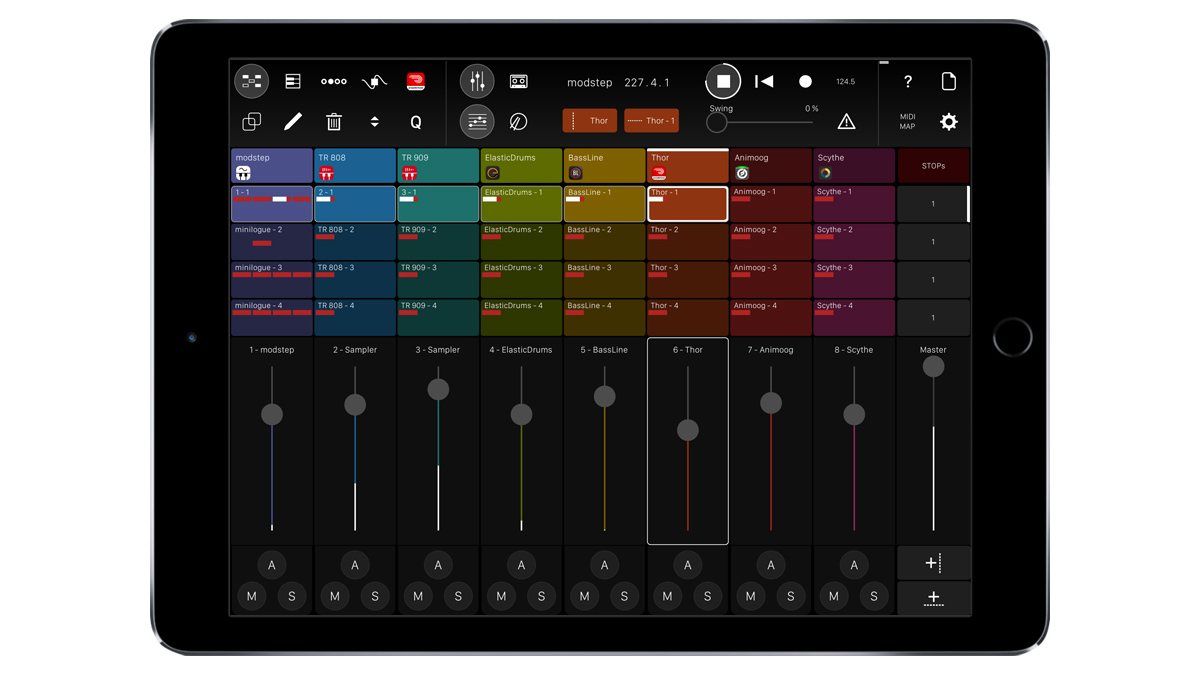Select the Scythe track header
The height and width of the screenshot is (675, 1200).
pos(854,166)
